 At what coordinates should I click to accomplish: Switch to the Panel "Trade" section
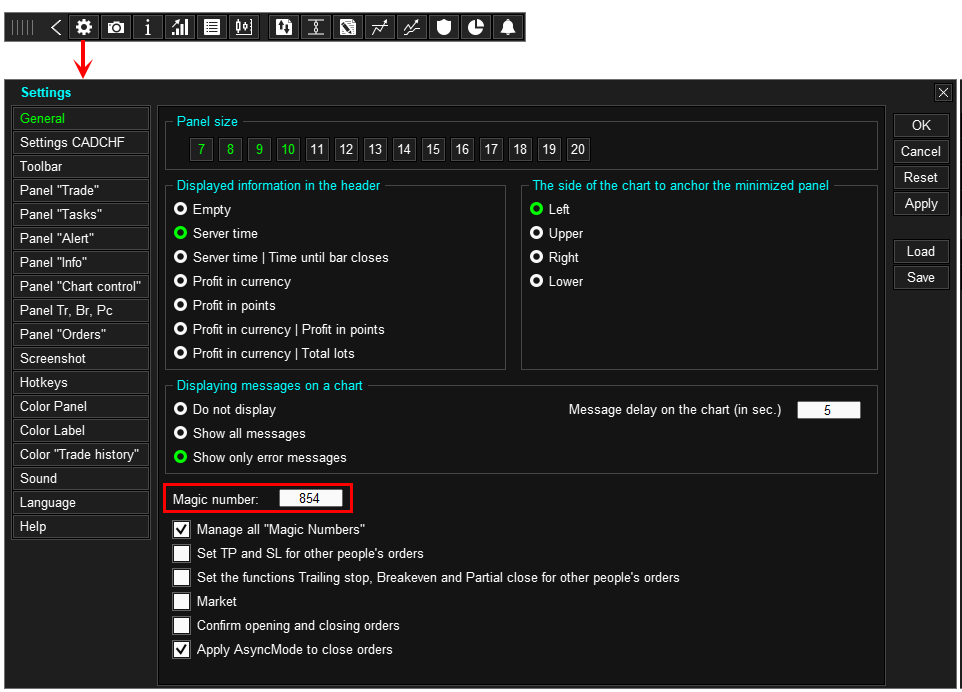(x=80, y=190)
